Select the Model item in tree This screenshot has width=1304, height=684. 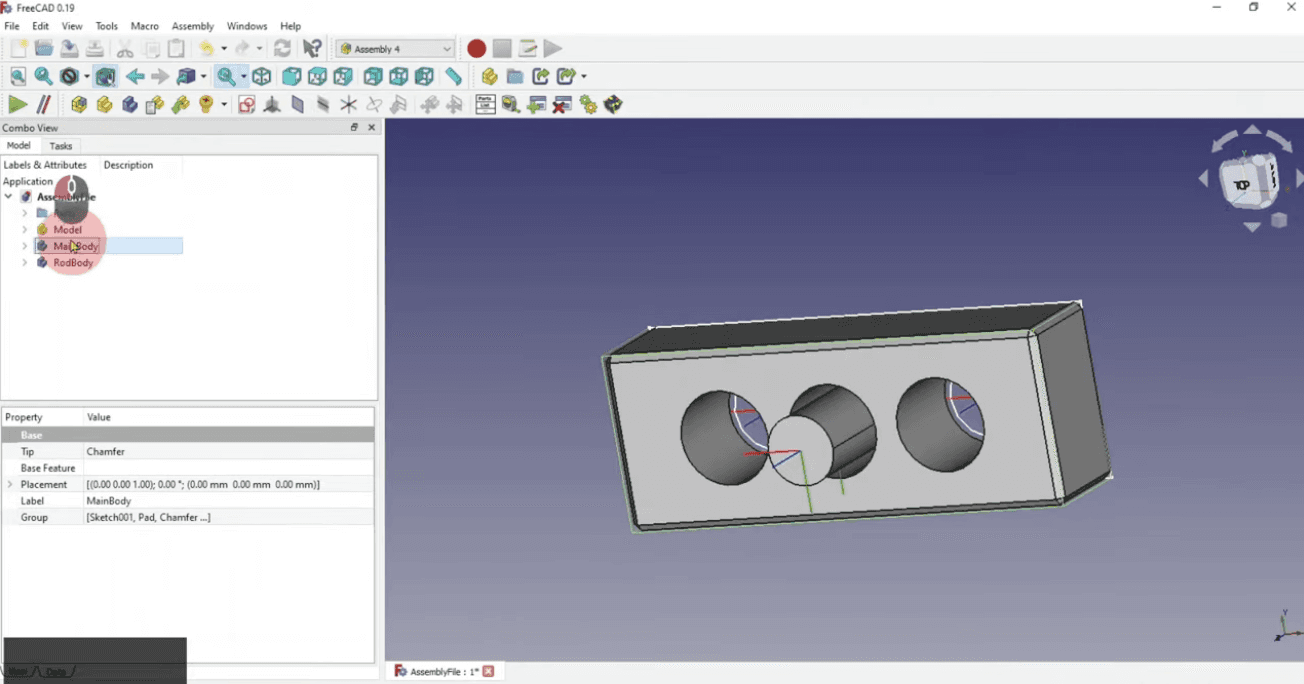pos(68,230)
